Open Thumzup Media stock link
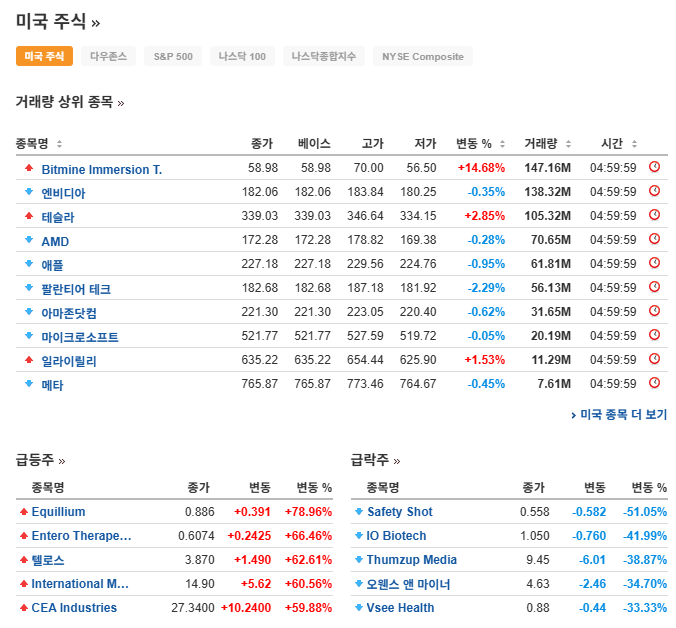This screenshot has height=628, width=676. click(x=412, y=560)
